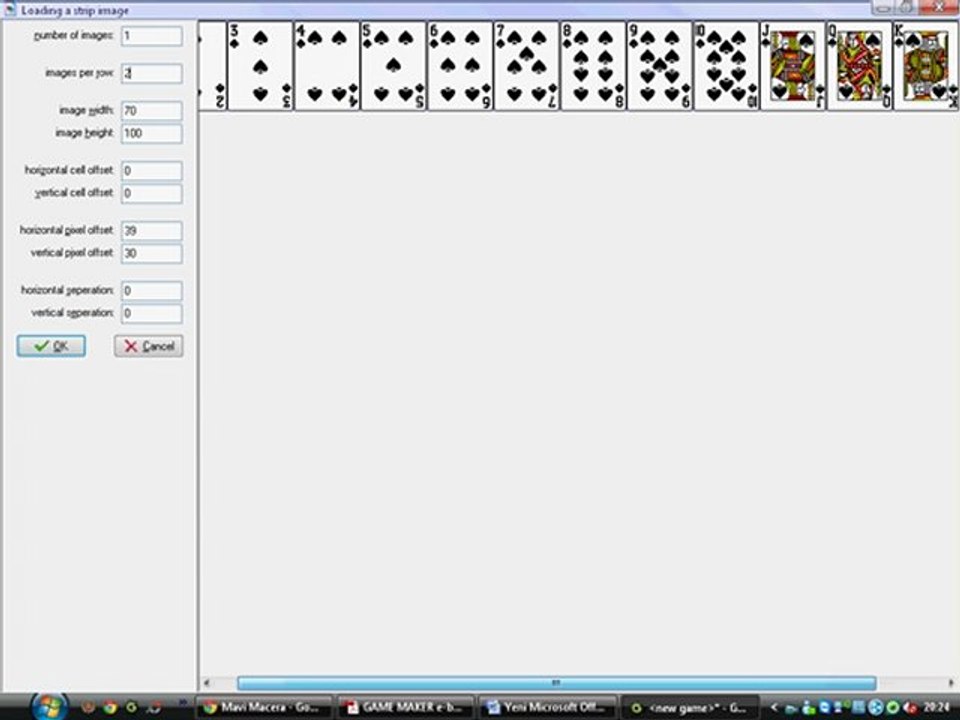960x720 pixels.
Task: Click the taskbar clock showing 20:24
Action: click(x=937, y=707)
